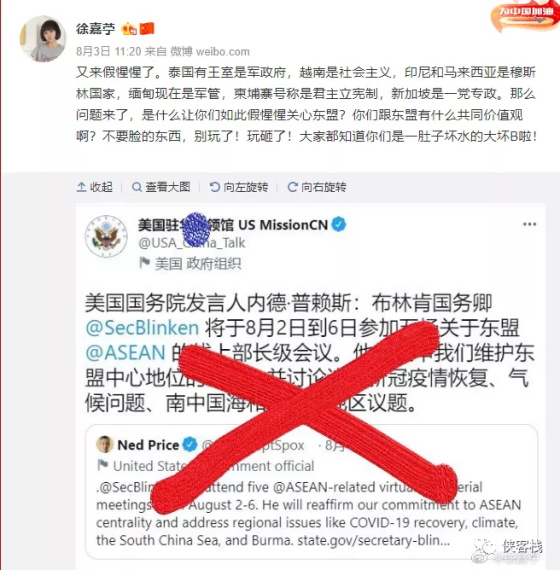560x570 pixels.
Task: Open the poster's profile avatar photo
Action: point(43,39)
